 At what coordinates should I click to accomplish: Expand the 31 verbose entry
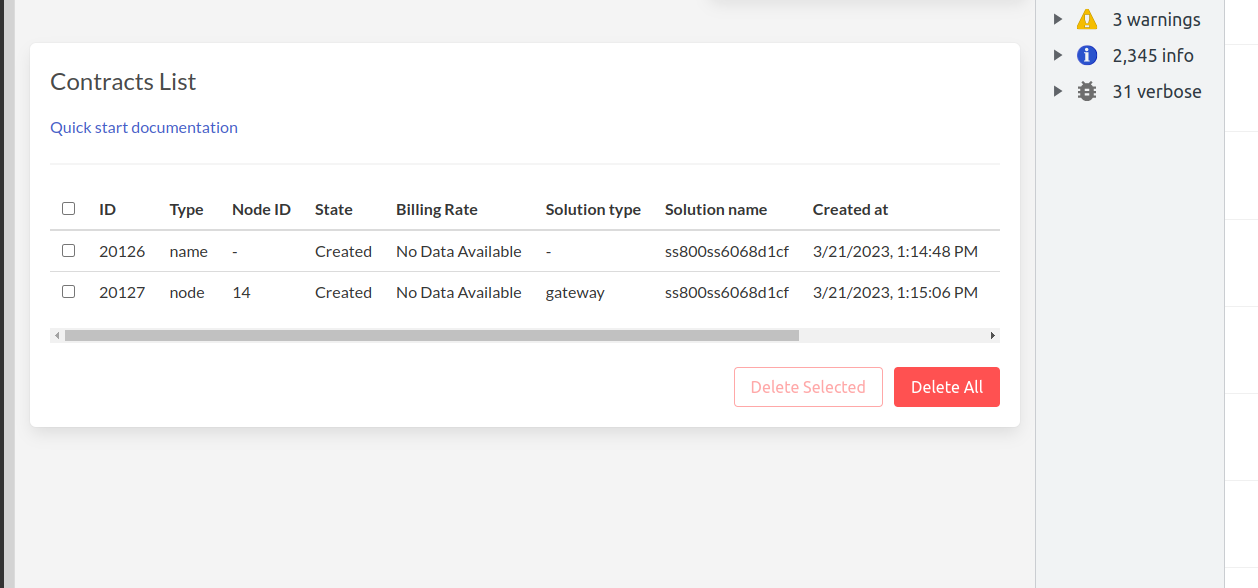(x=1058, y=91)
